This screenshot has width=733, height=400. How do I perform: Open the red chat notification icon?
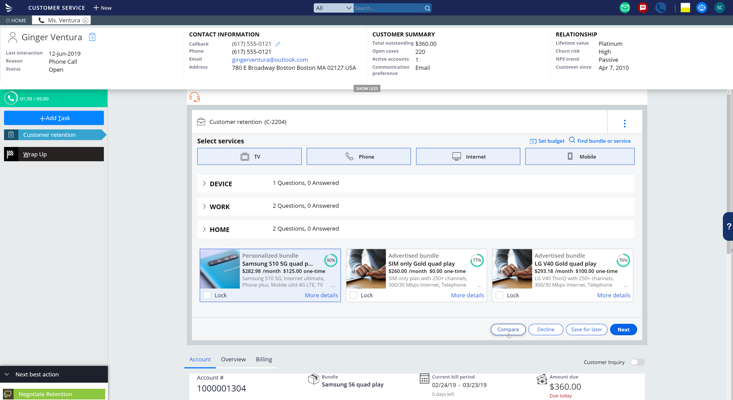tap(643, 8)
